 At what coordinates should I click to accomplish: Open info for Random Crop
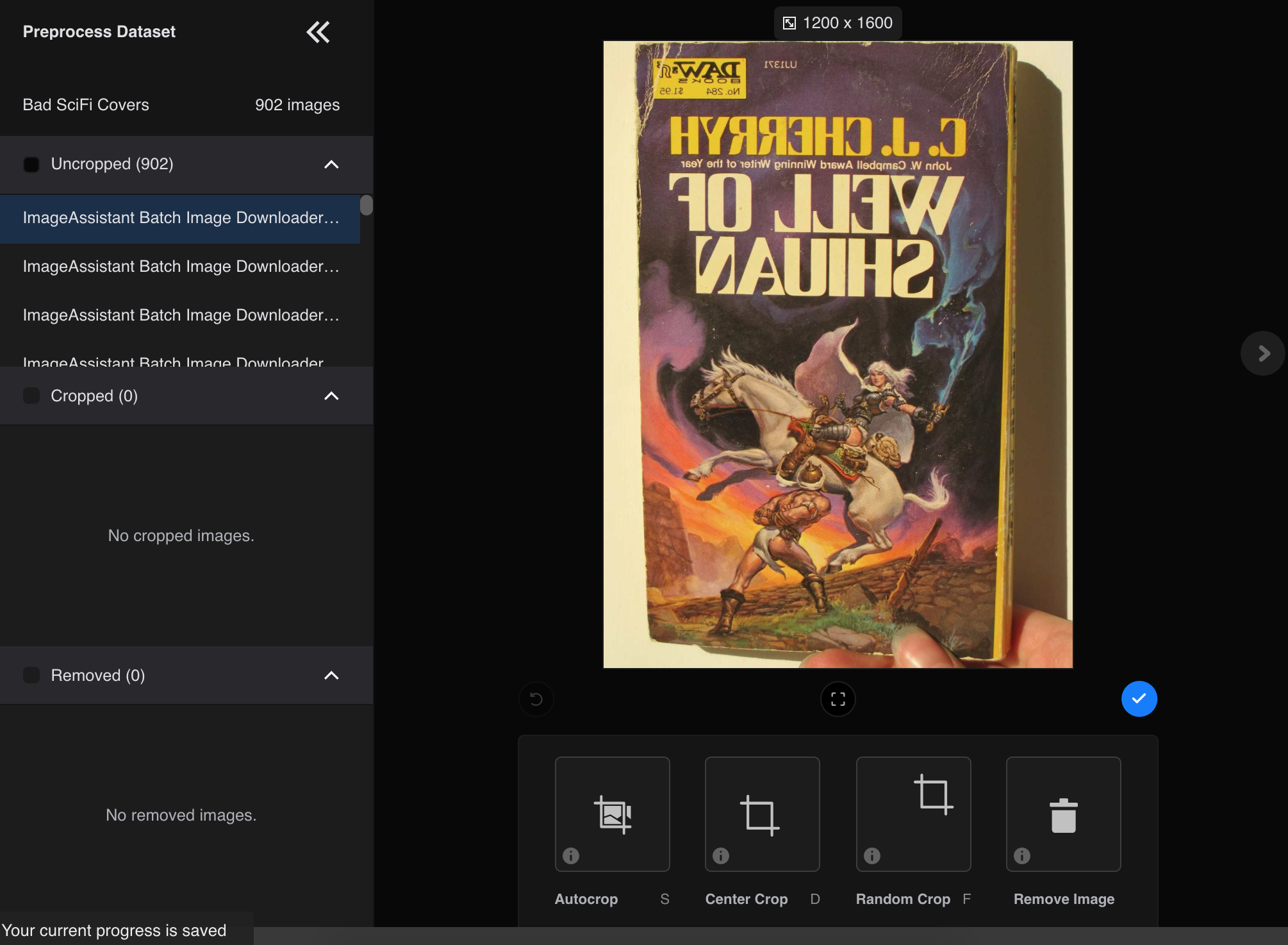coord(872,855)
